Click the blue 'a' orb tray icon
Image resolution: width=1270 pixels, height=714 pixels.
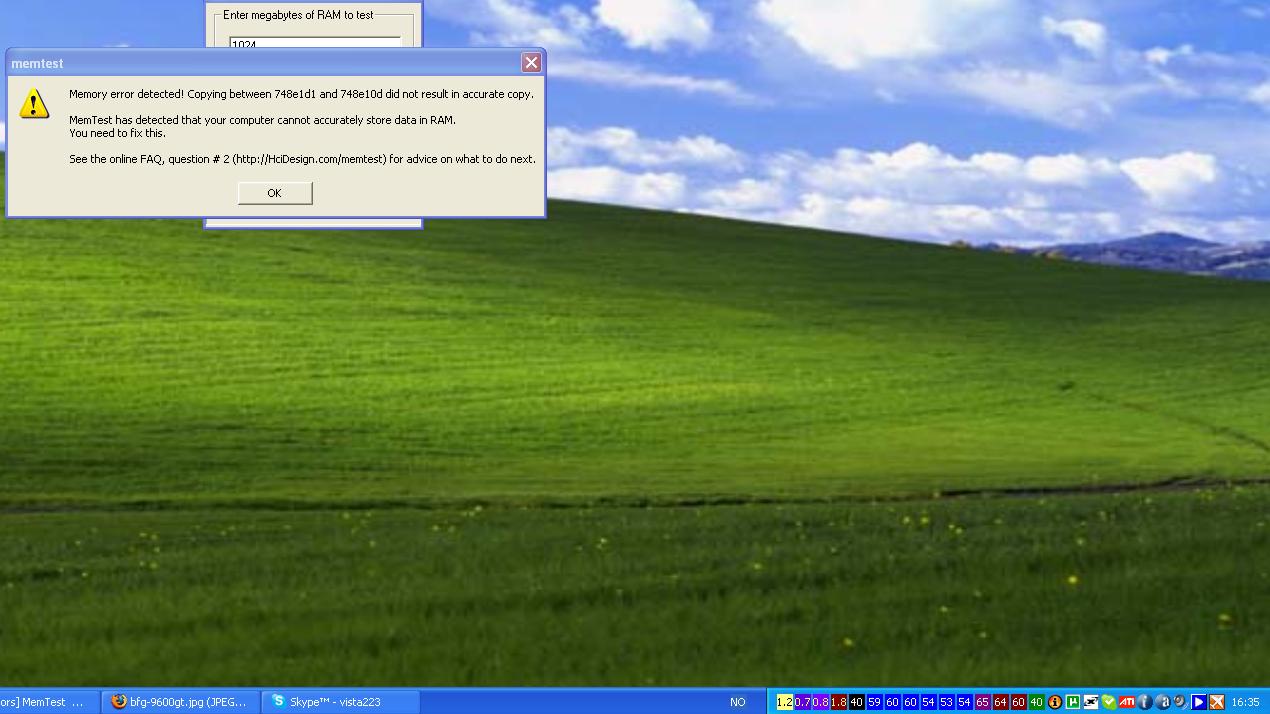[1162, 702]
